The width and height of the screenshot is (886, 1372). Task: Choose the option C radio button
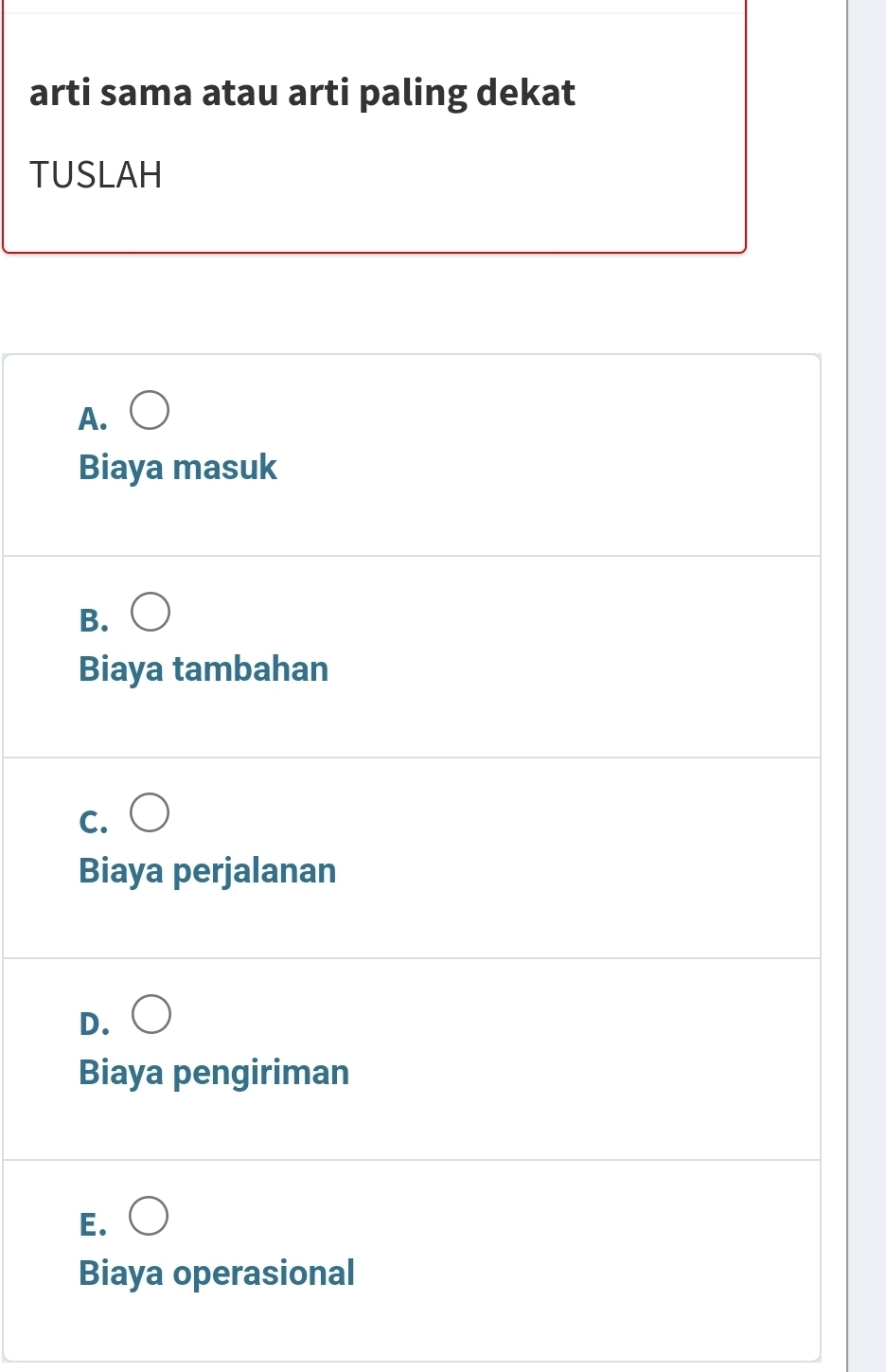[150, 813]
